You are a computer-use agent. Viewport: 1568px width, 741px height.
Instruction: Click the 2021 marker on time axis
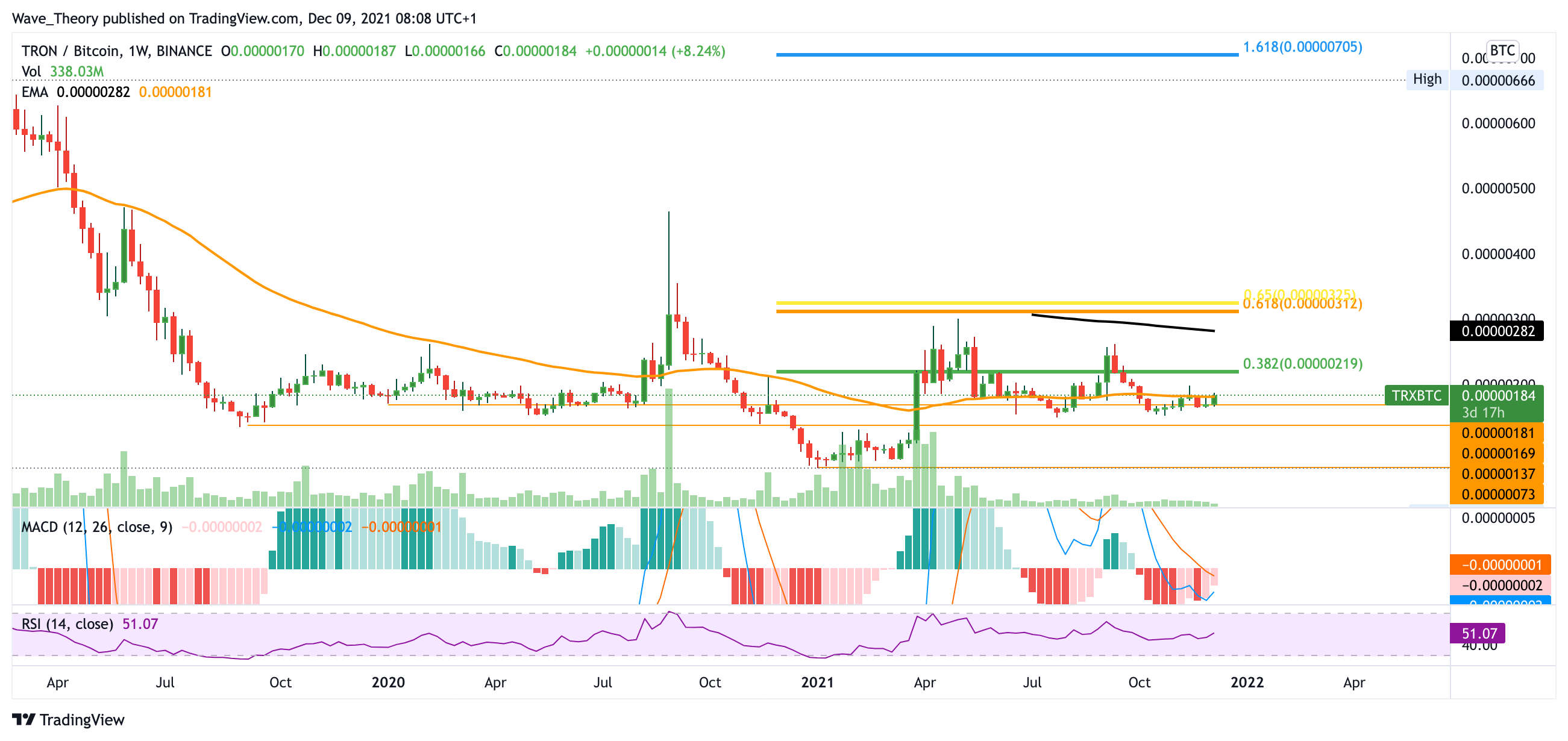click(817, 683)
